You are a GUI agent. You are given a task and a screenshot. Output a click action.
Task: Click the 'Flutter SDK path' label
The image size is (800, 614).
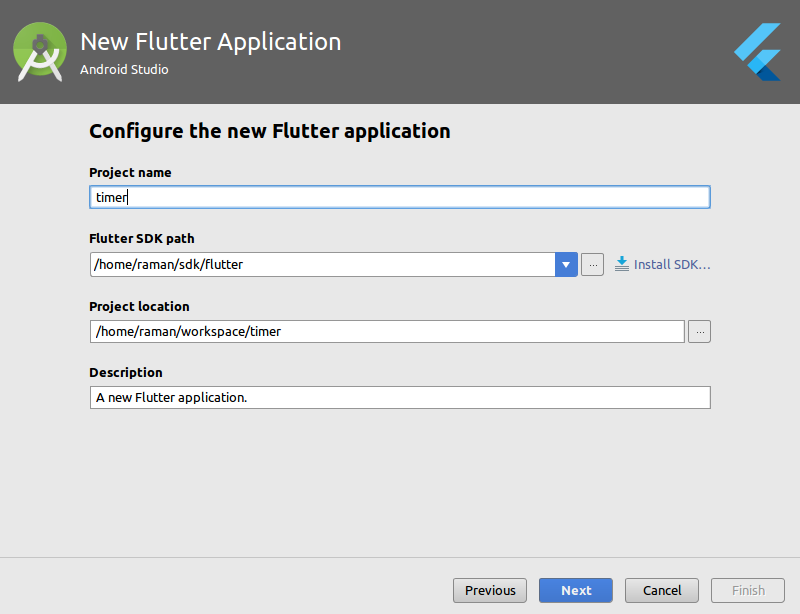point(141,238)
